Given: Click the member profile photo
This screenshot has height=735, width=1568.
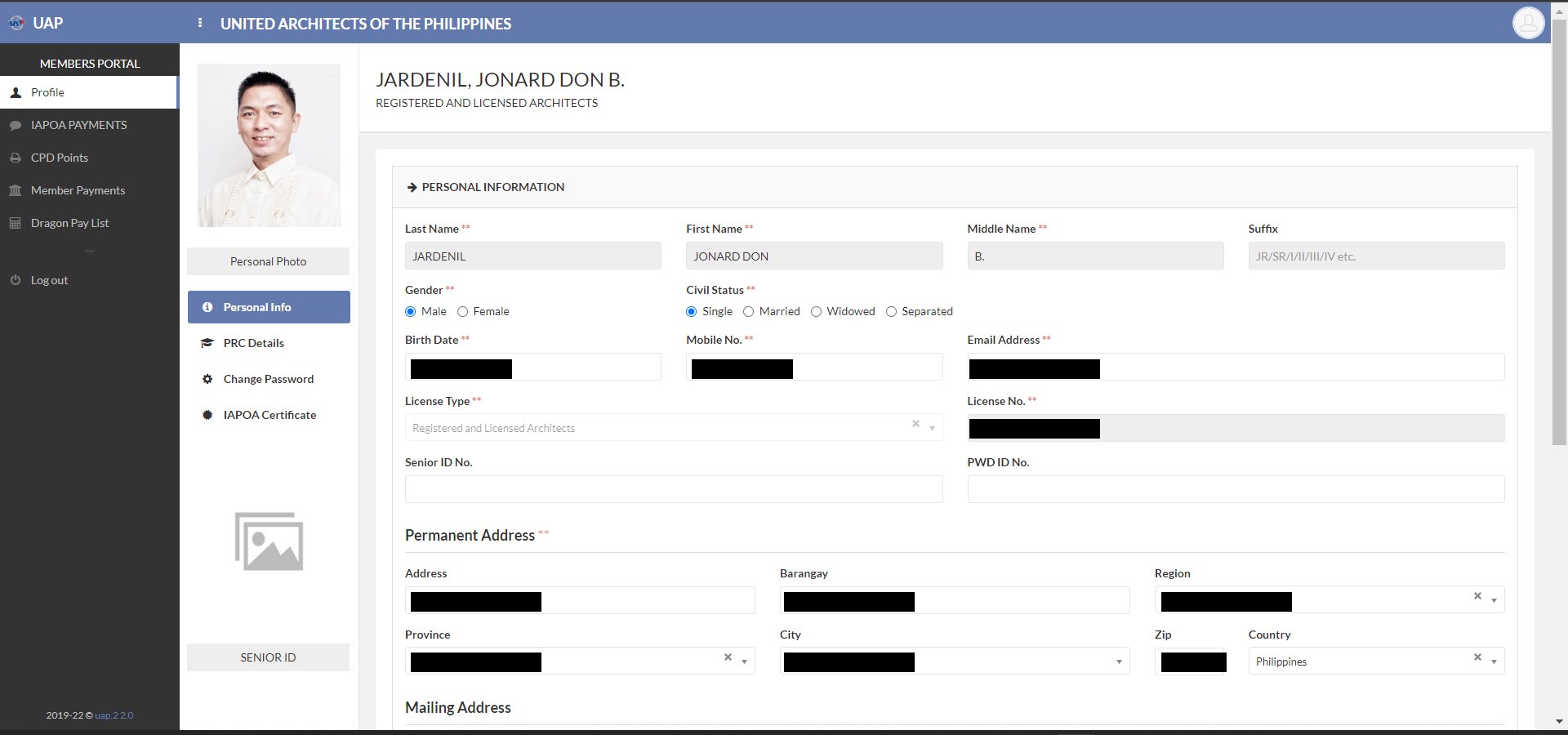Looking at the screenshot, I should (x=269, y=145).
